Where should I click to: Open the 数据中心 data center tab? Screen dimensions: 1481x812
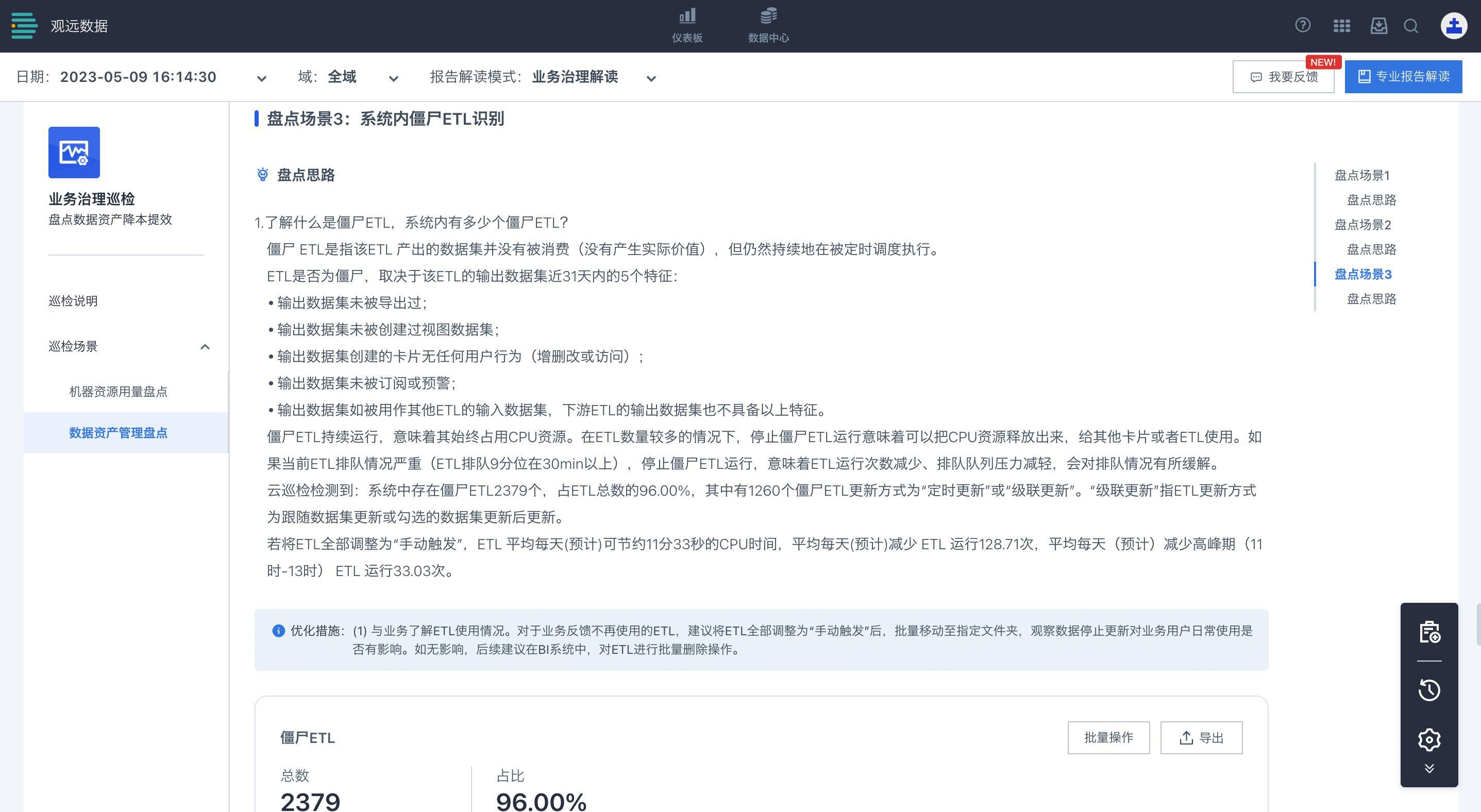pyautogui.click(x=768, y=25)
